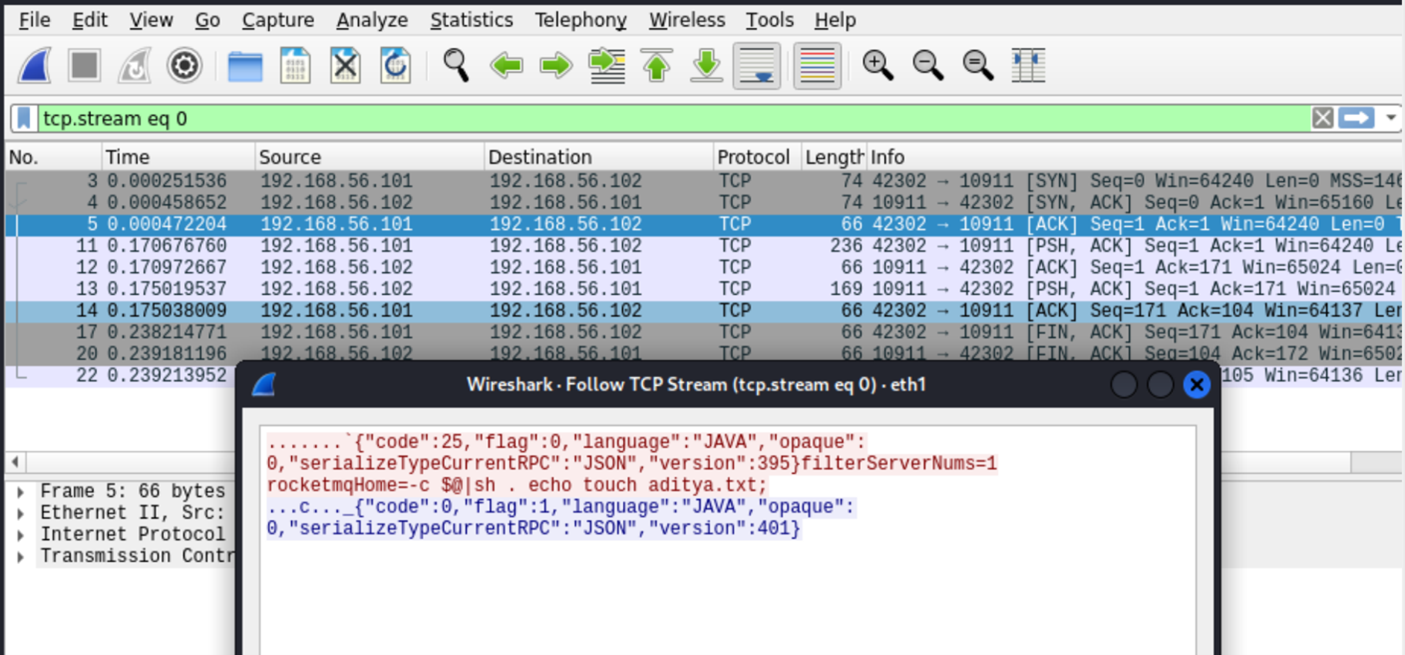
Task: Zoom in on packet list text
Action: pyautogui.click(x=878, y=66)
